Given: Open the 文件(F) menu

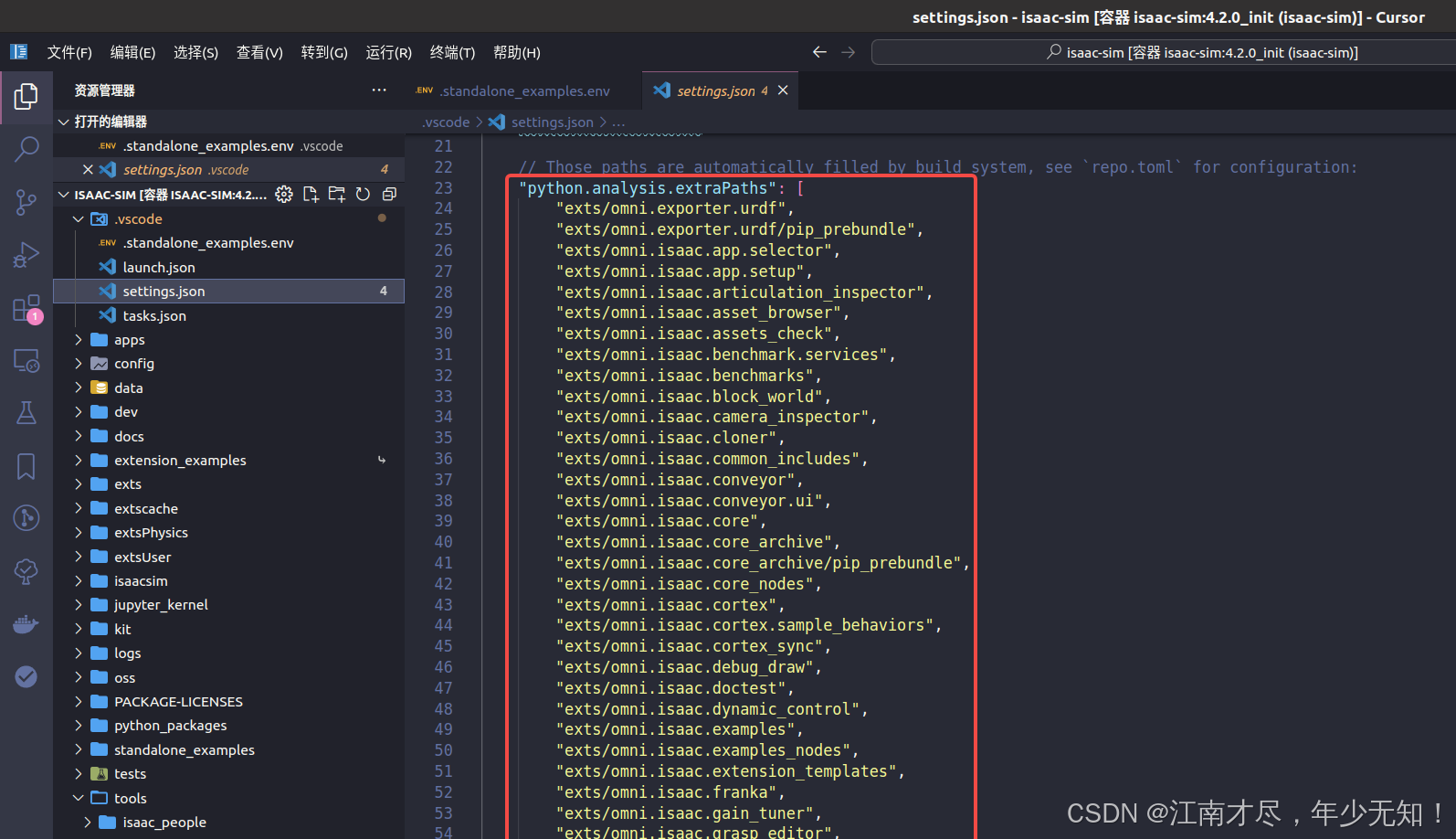Looking at the screenshot, I should pyautogui.click(x=69, y=52).
